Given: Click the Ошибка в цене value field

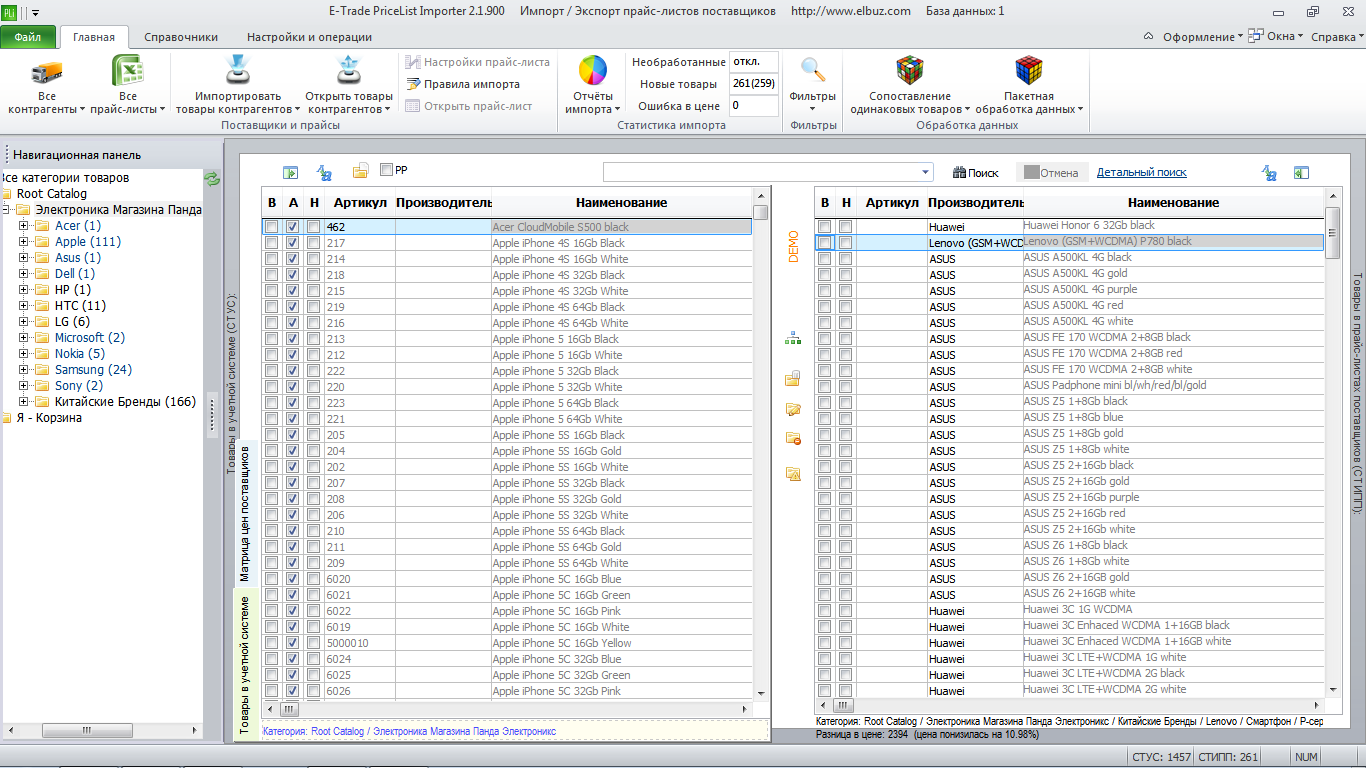Looking at the screenshot, I should point(753,105).
